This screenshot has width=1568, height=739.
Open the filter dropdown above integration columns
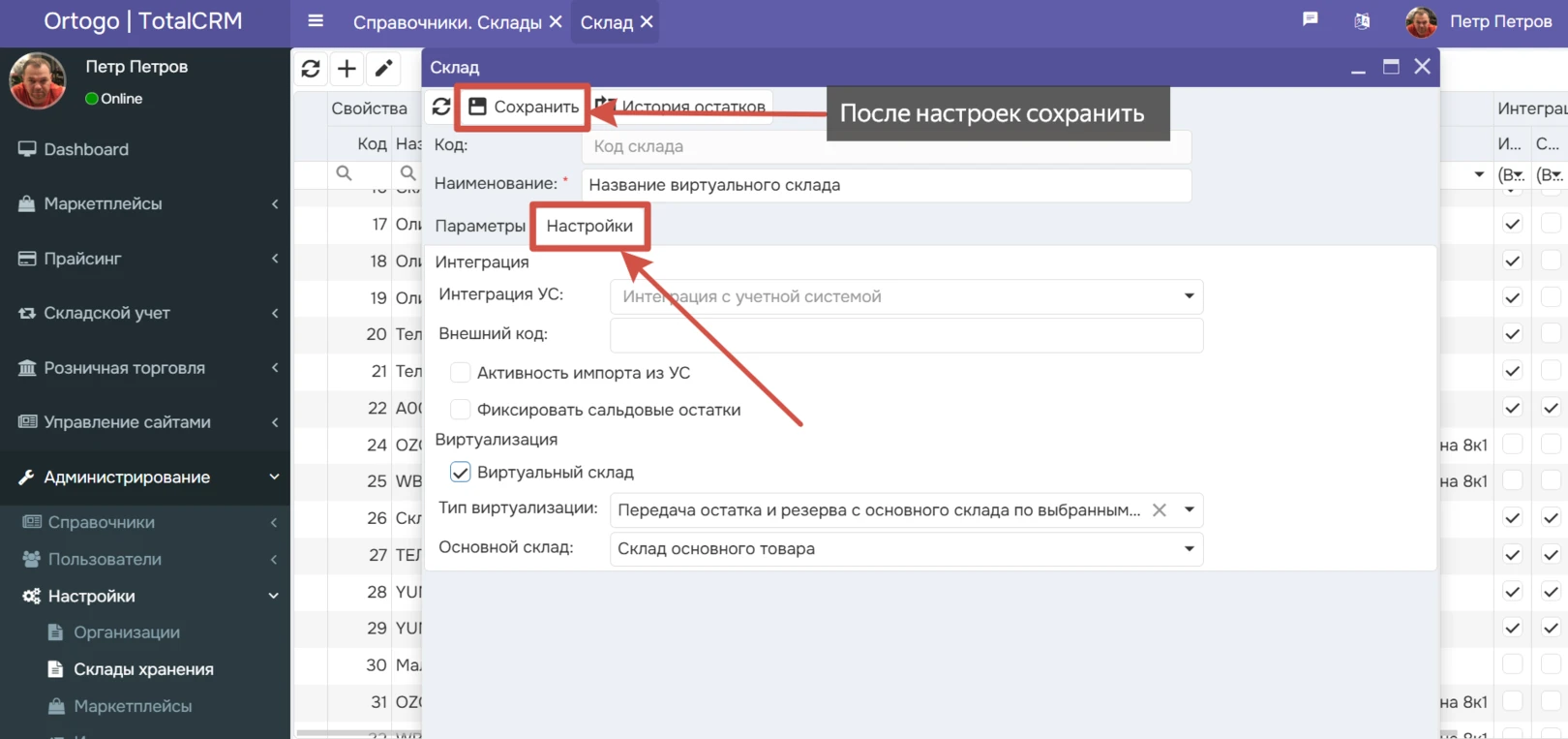pos(1479,174)
